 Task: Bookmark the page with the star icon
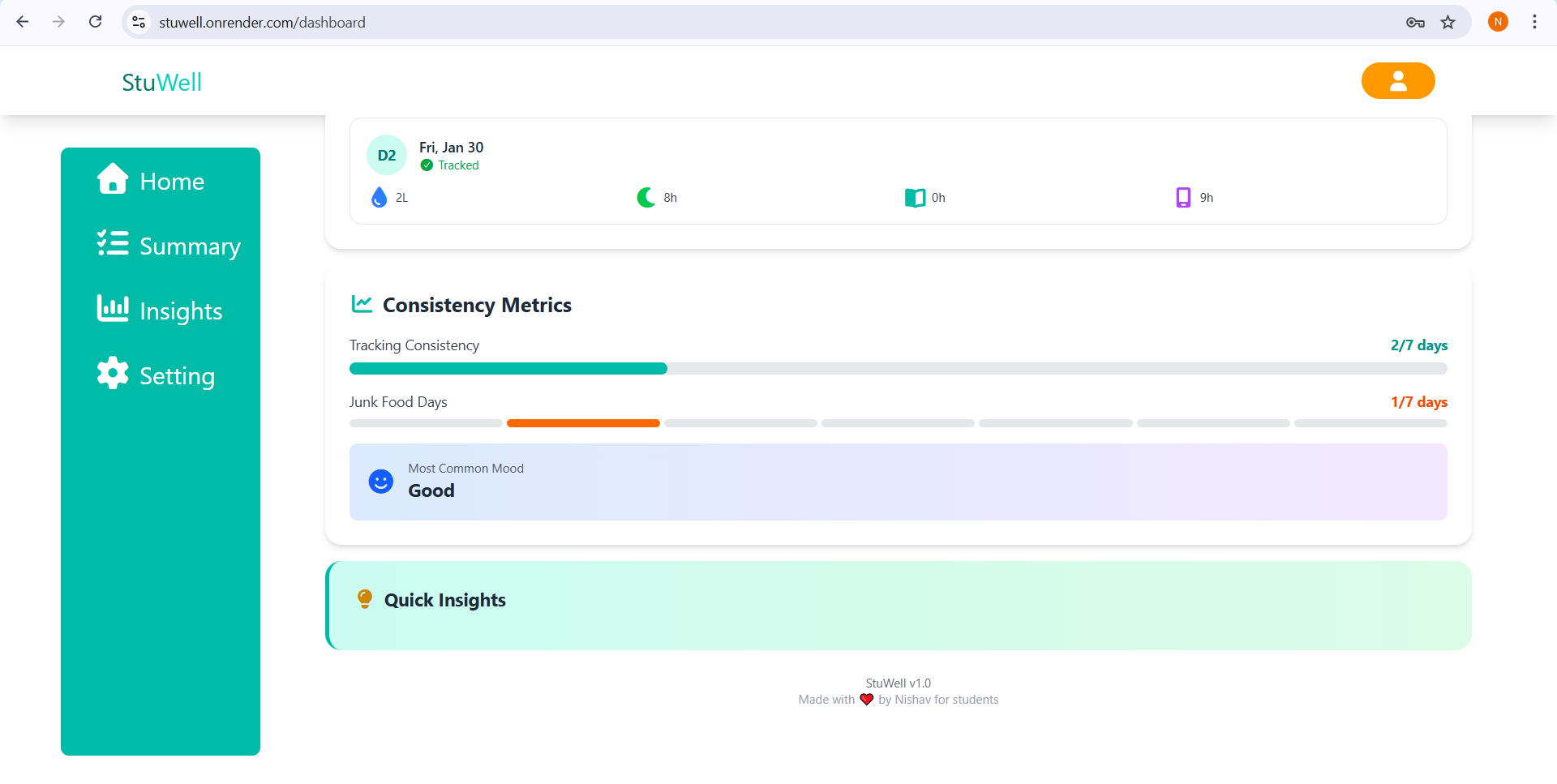click(x=1448, y=22)
